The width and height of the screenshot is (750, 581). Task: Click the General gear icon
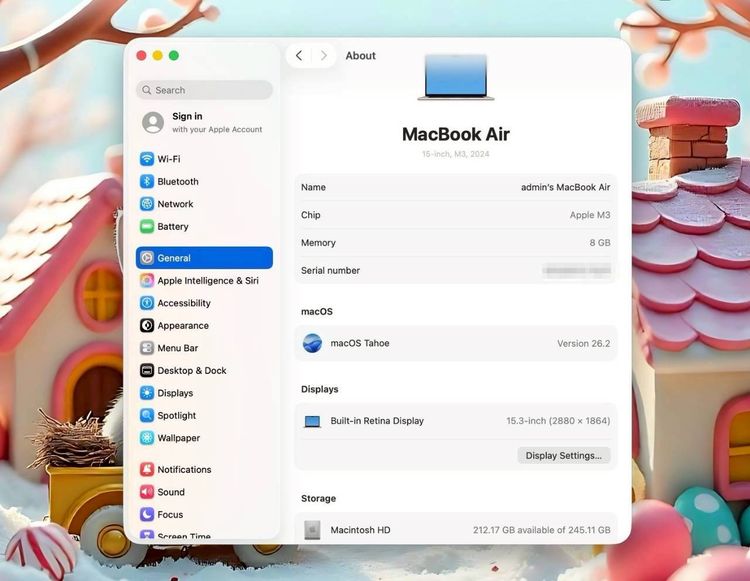point(147,258)
